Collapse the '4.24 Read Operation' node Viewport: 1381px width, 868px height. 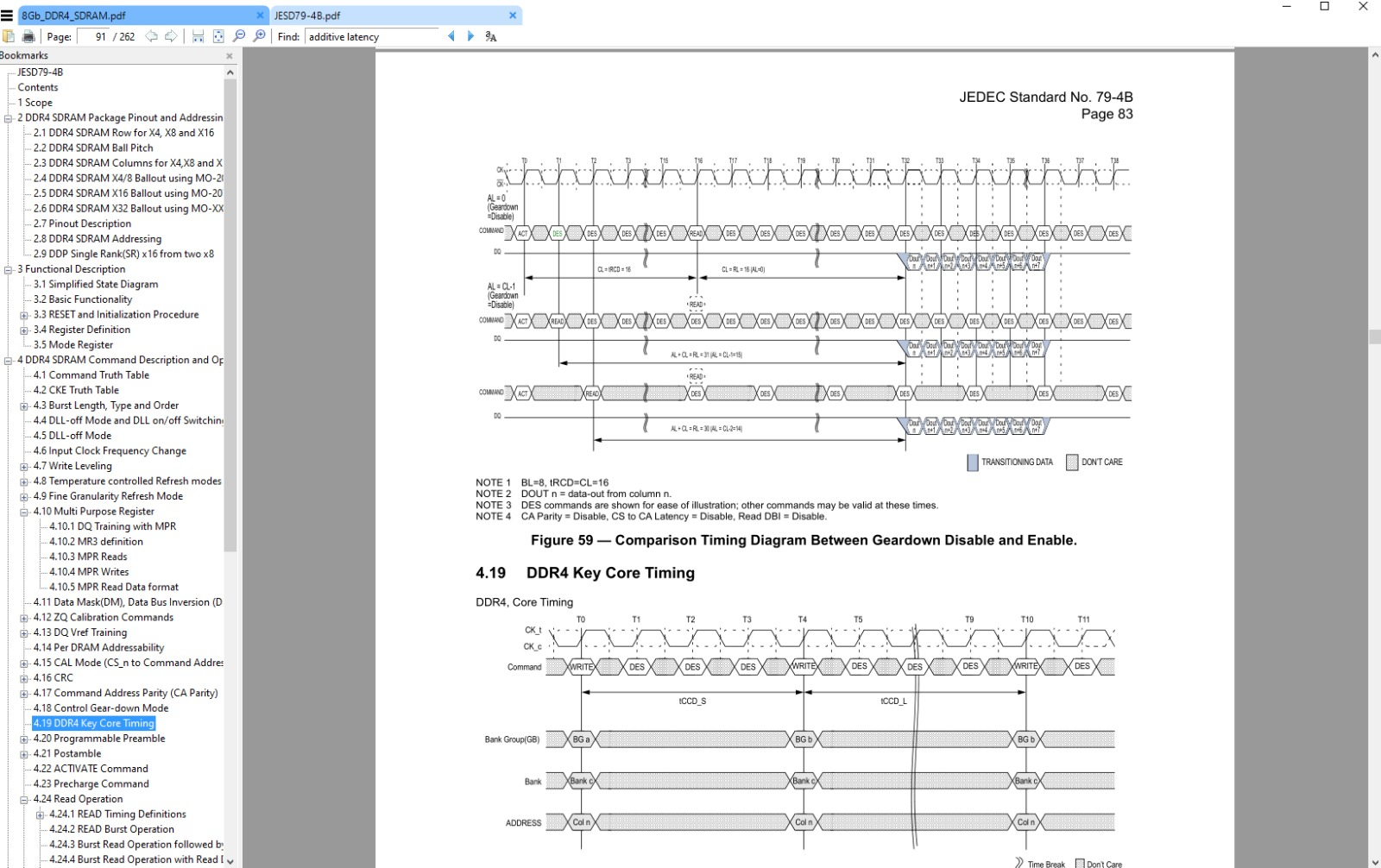(24, 800)
